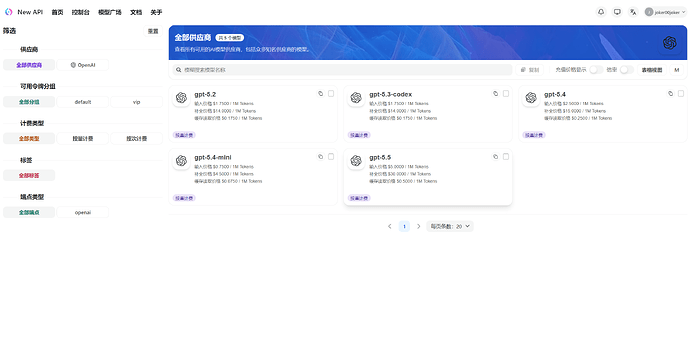Viewport: 690px width, 363px height.
Task: Toggle the 倍率 switch
Action: coord(627,70)
